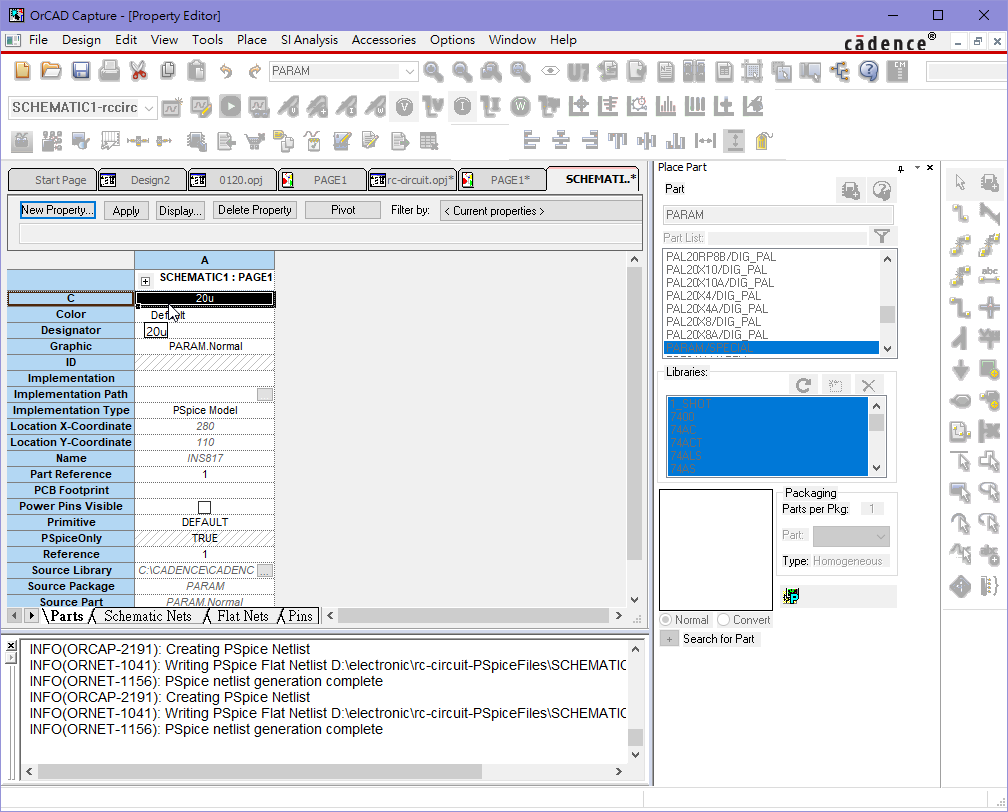The image size is (1008, 812).
Task: Click the Source Library browse button
Action: pos(265,570)
